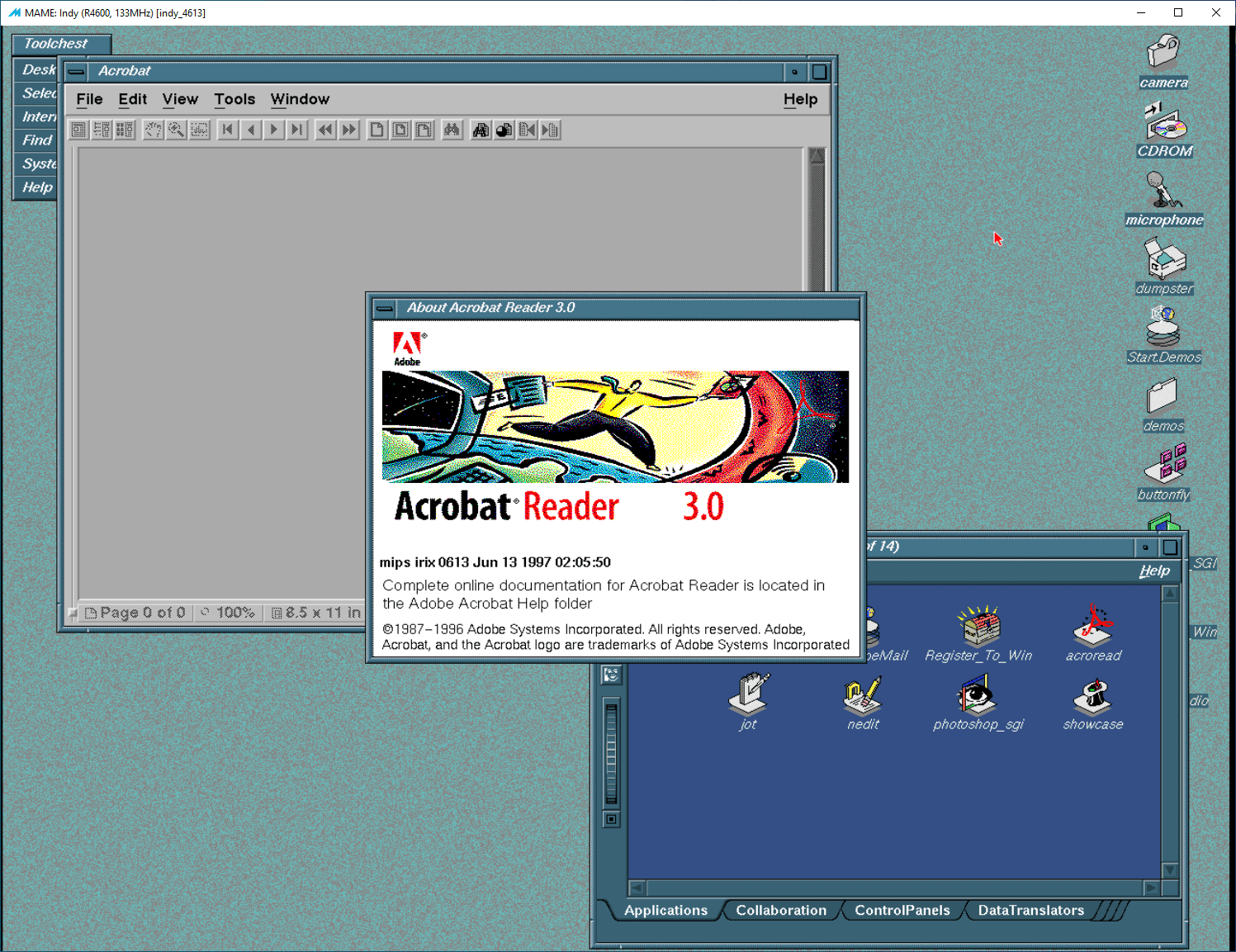Open the Help menu in Toolchest

tap(36, 187)
